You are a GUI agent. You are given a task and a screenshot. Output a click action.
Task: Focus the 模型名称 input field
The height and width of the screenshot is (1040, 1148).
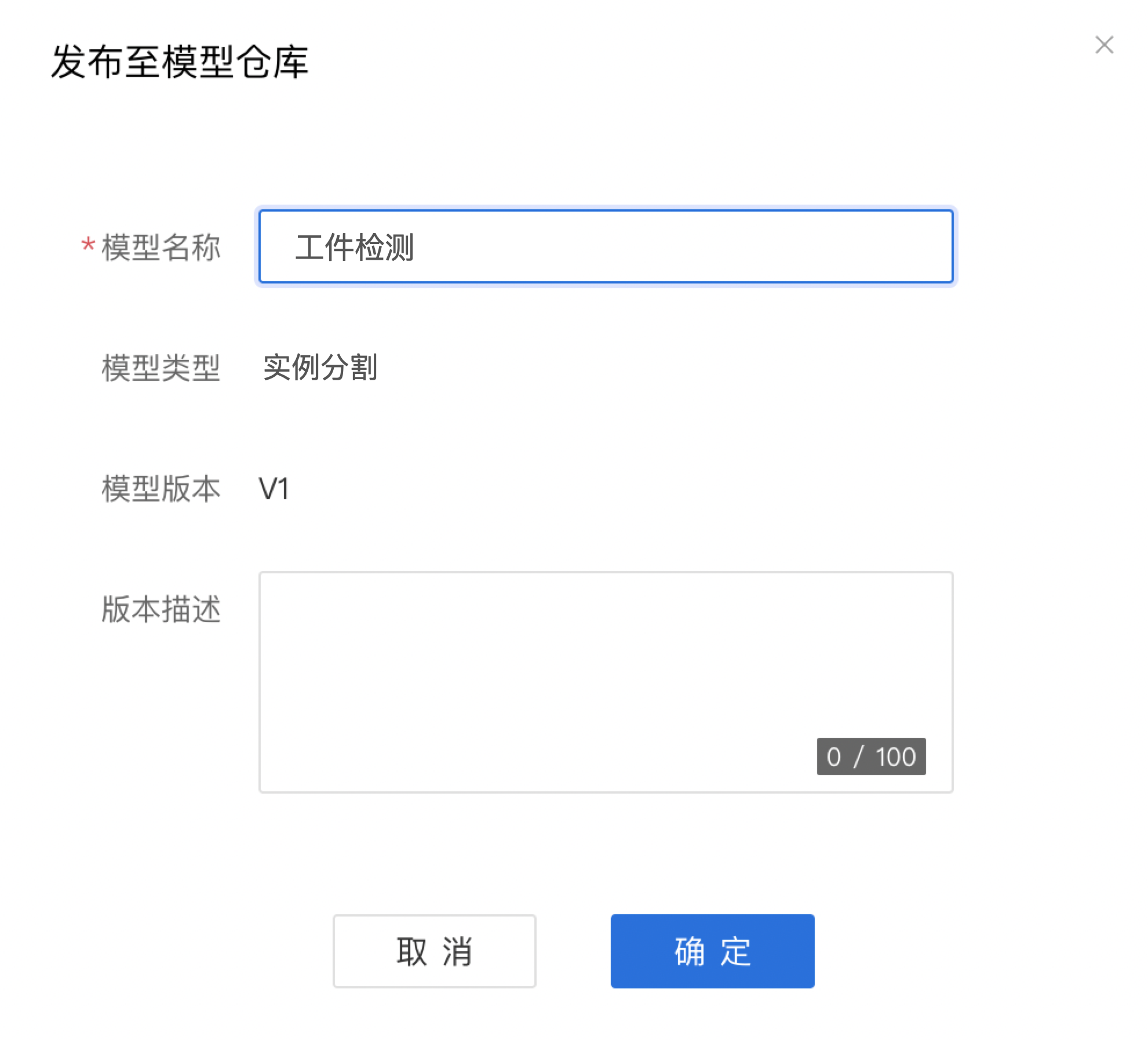(606, 246)
